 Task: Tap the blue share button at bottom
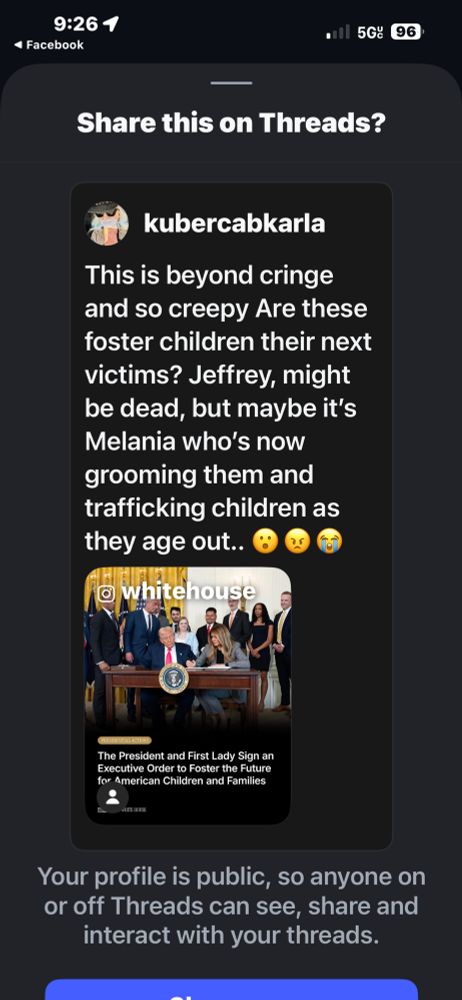point(231,990)
